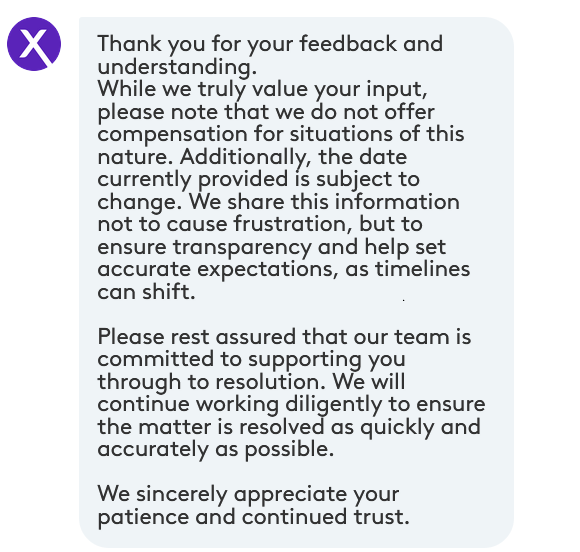Image resolution: width=580 pixels, height=552 pixels.
Task: Click the text "While we truly value your input,"
Action: (262, 89)
